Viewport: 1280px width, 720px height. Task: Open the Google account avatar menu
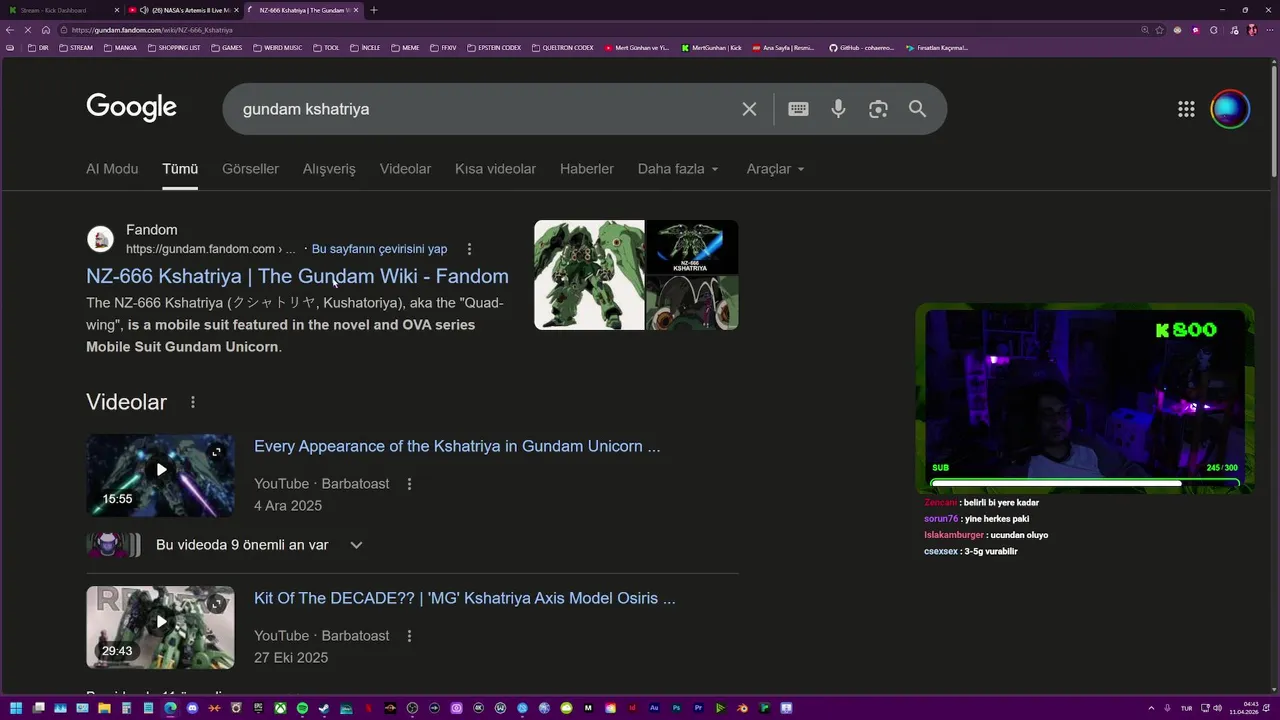(x=1230, y=109)
